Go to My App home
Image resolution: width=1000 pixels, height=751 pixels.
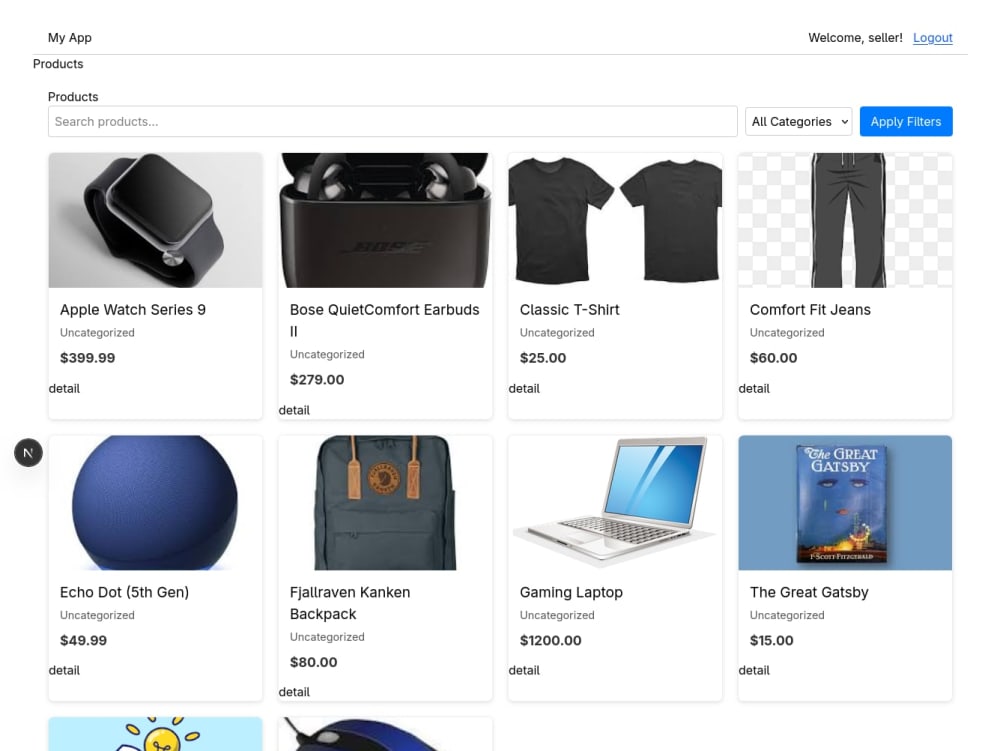70,38
